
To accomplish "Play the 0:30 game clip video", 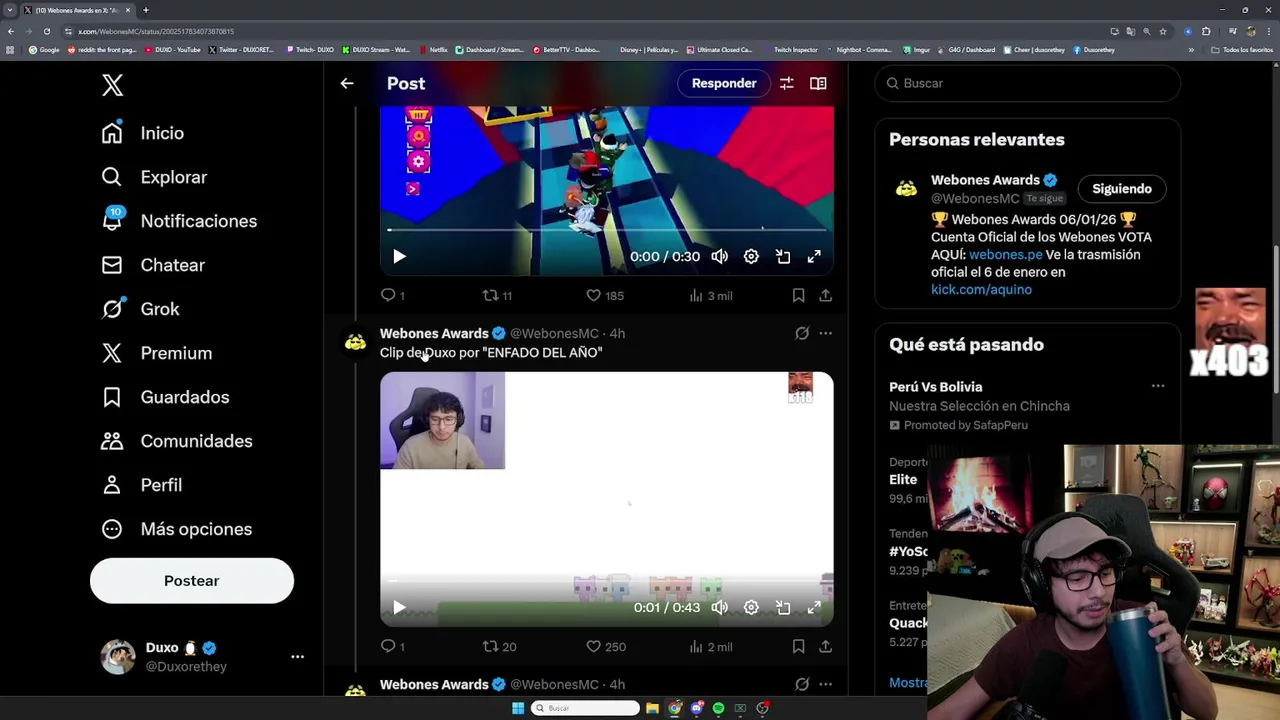I will [399, 257].
